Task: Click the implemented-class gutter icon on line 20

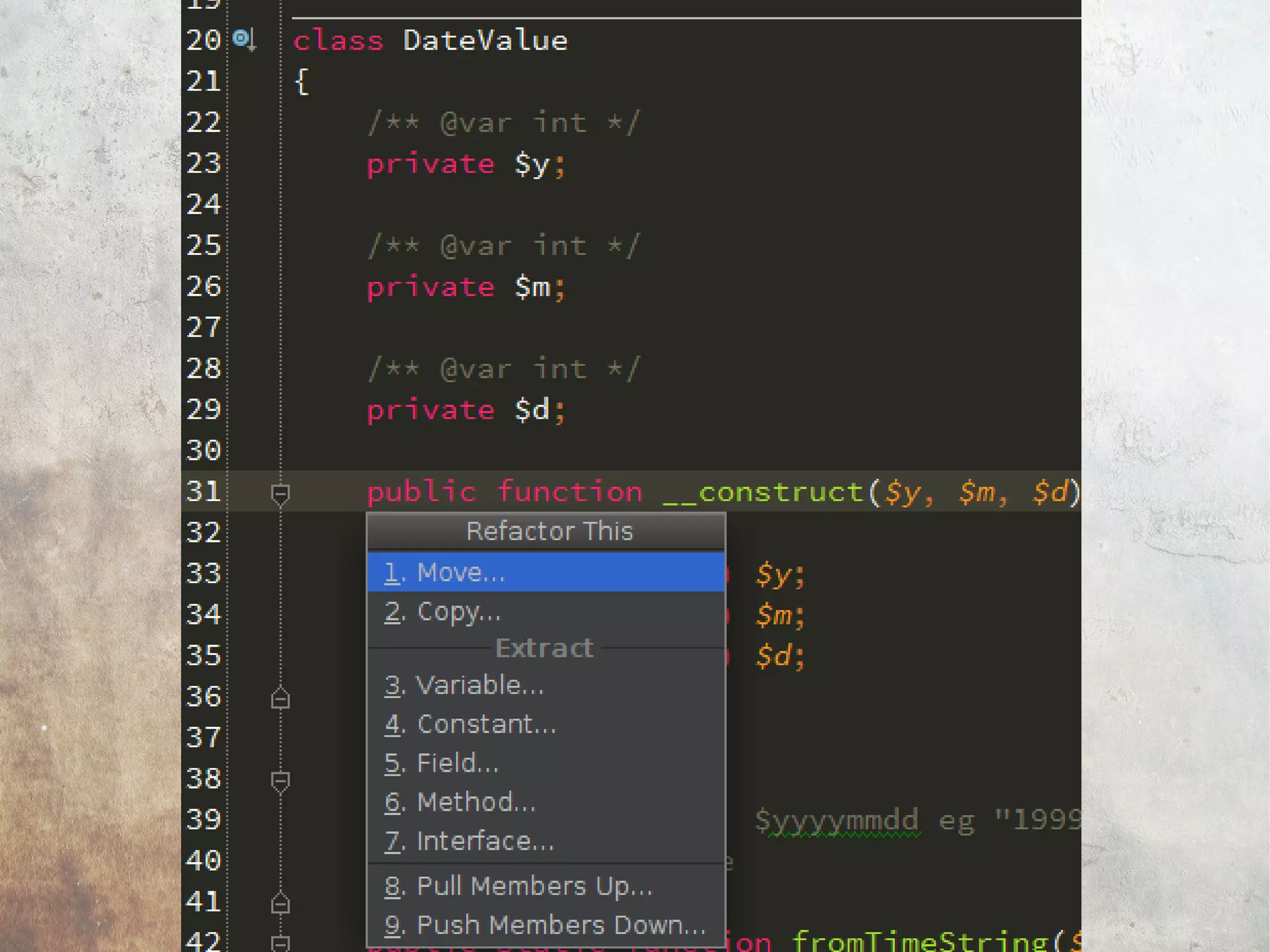Action: click(242, 40)
